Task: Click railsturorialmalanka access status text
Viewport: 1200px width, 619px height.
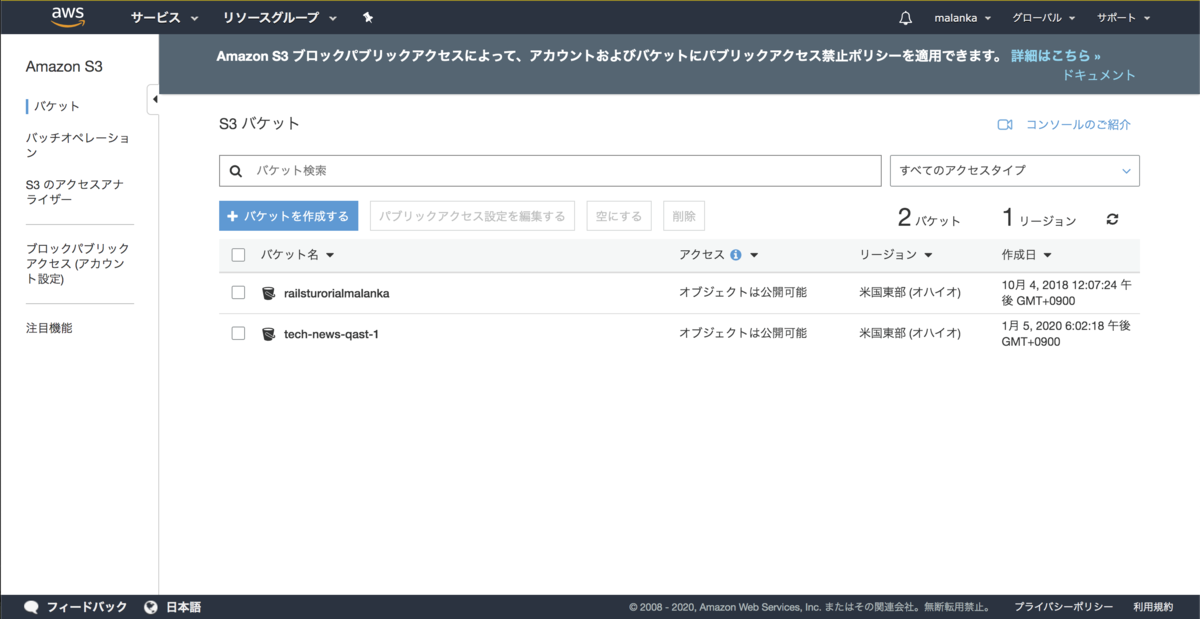Action: click(743, 293)
